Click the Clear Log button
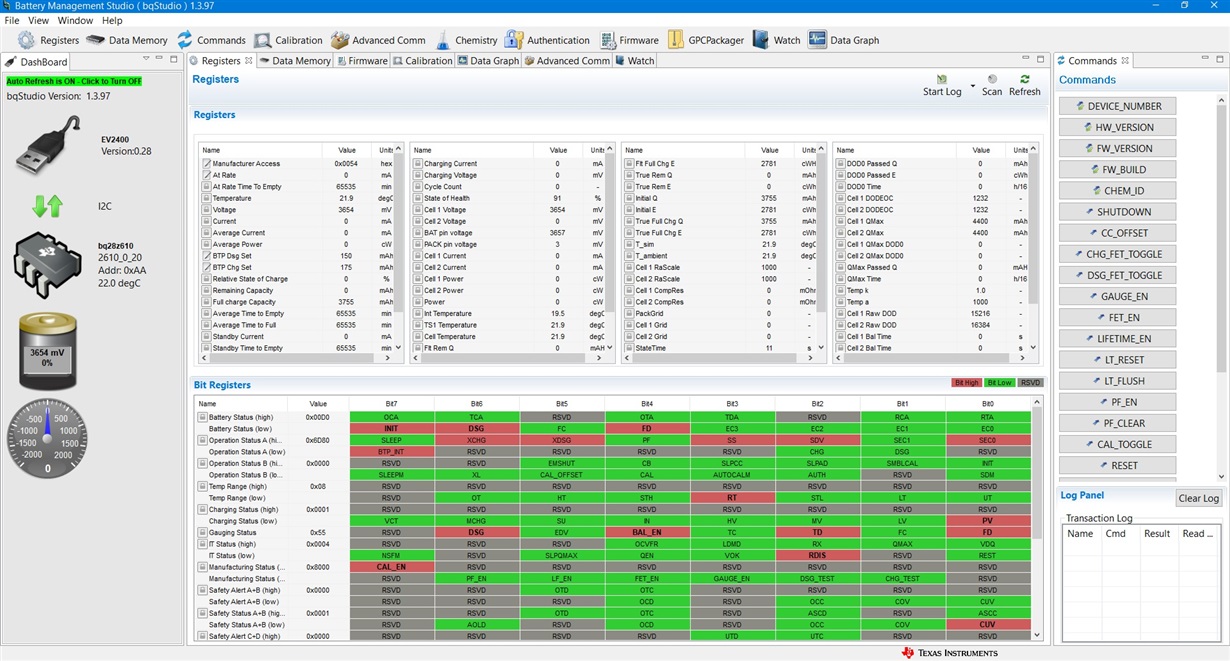This screenshot has height=661, width=1230. click(1198, 498)
